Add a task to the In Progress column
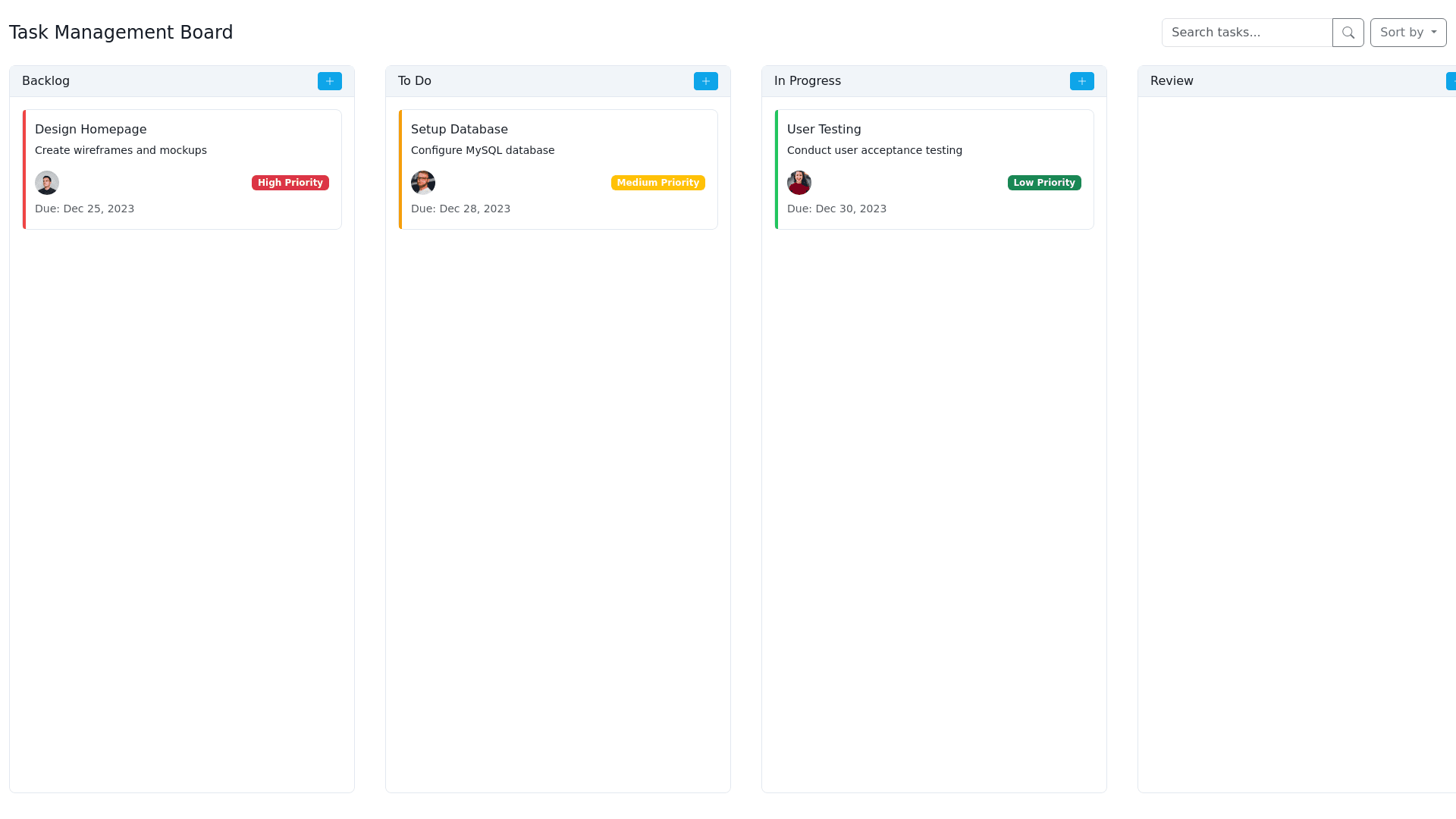 tap(1081, 81)
